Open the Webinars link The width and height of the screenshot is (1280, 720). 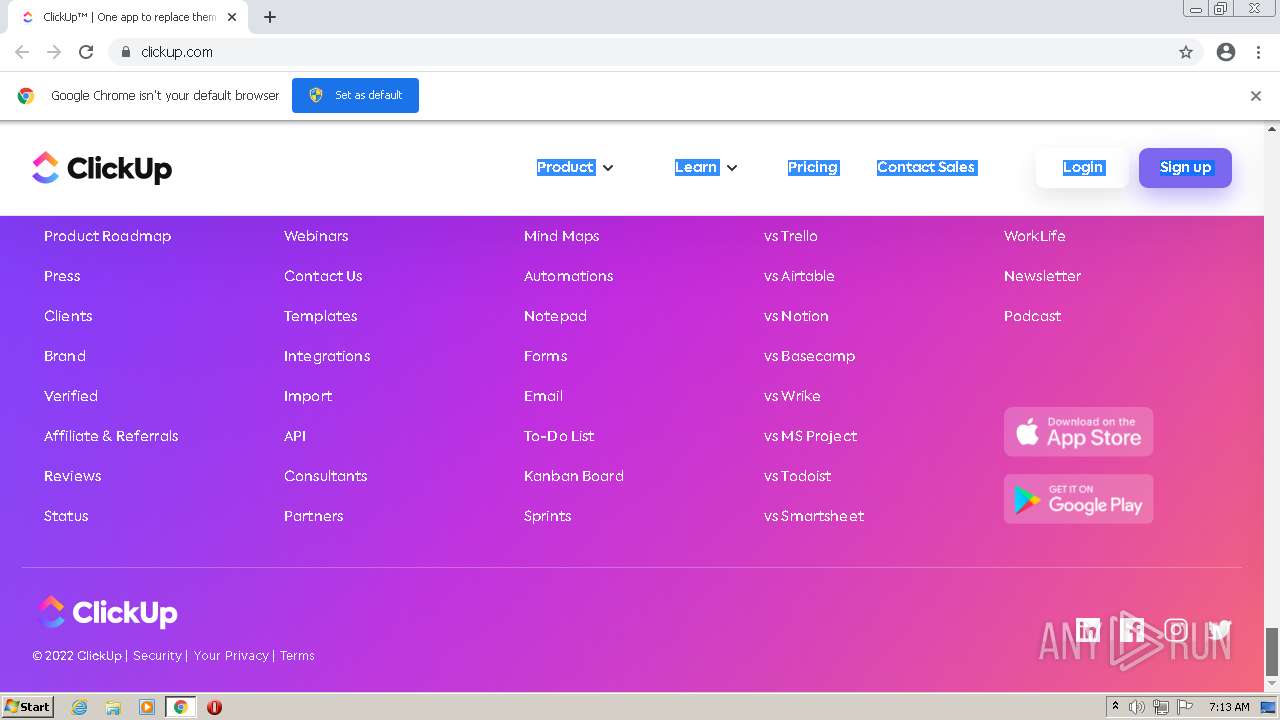point(316,236)
